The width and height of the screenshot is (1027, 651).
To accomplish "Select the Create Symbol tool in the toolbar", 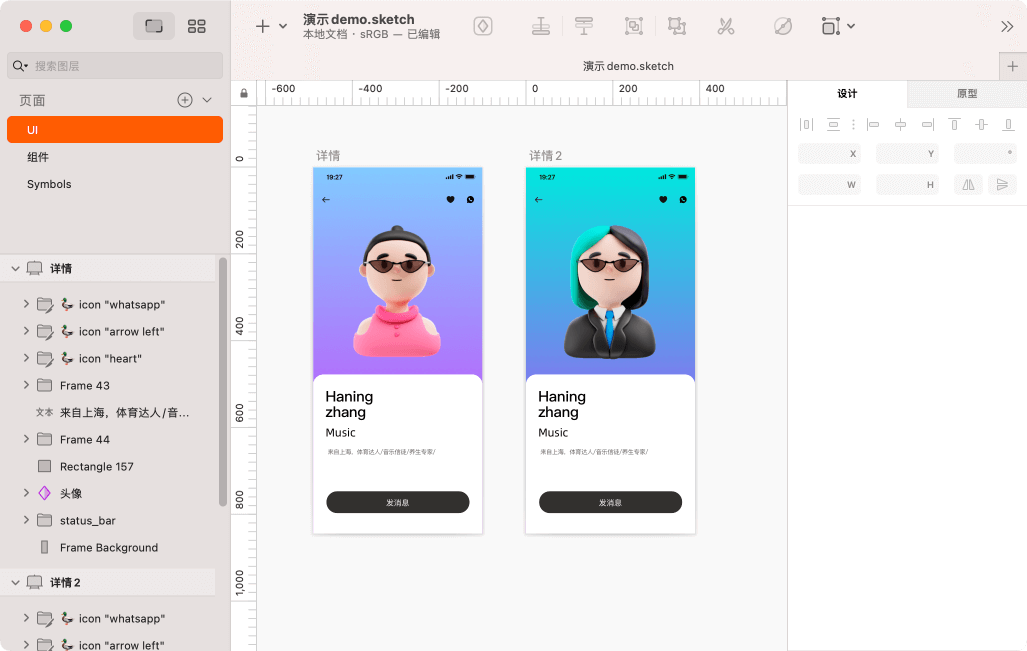I will click(x=483, y=27).
